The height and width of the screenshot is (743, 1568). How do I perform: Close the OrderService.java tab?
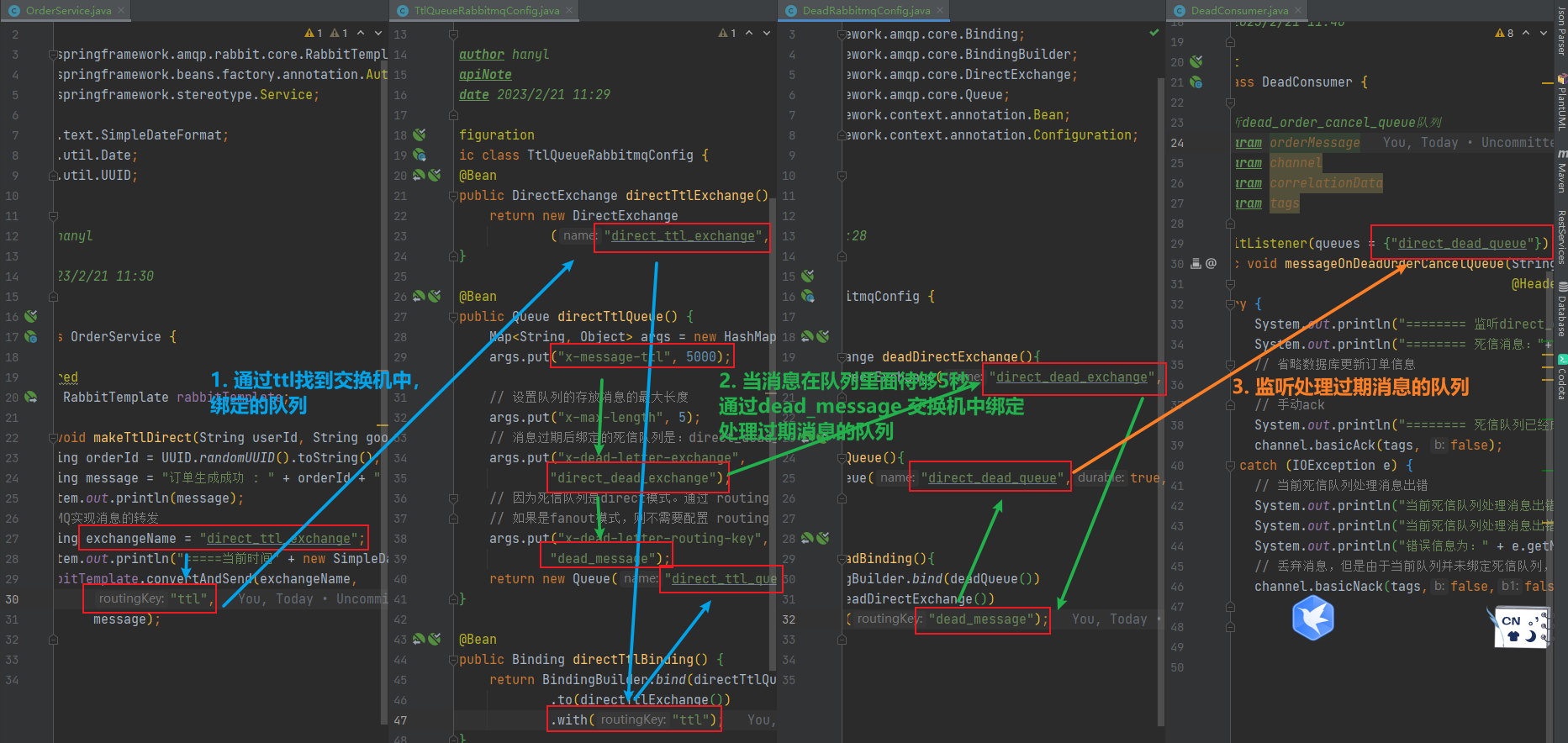pyautogui.click(x=121, y=11)
